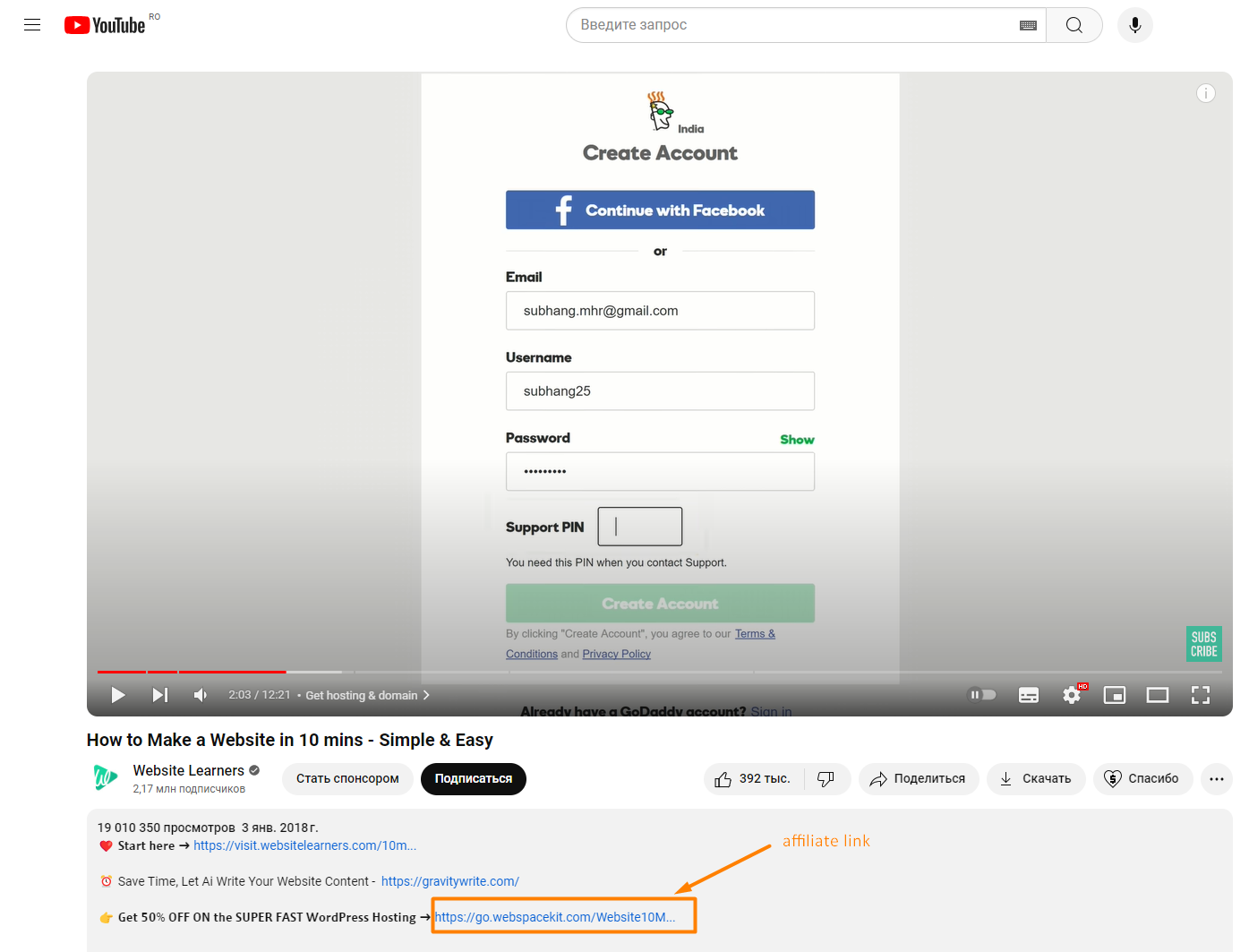Image resolution: width=1249 pixels, height=952 pixels.
Task: Open the on-screen keyboard in the search bar
Action: [x=1028, y=24]
